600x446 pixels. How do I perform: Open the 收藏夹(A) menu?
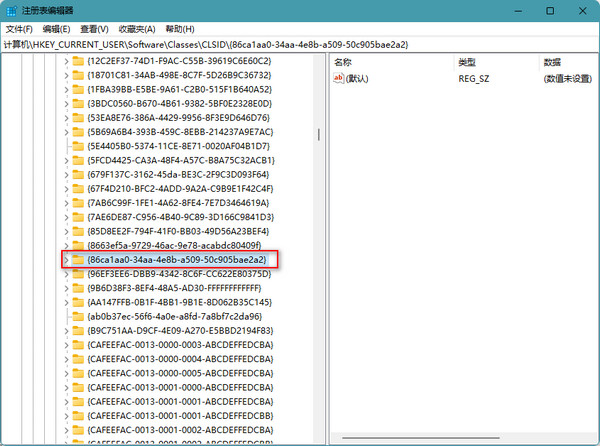point(137,29)
